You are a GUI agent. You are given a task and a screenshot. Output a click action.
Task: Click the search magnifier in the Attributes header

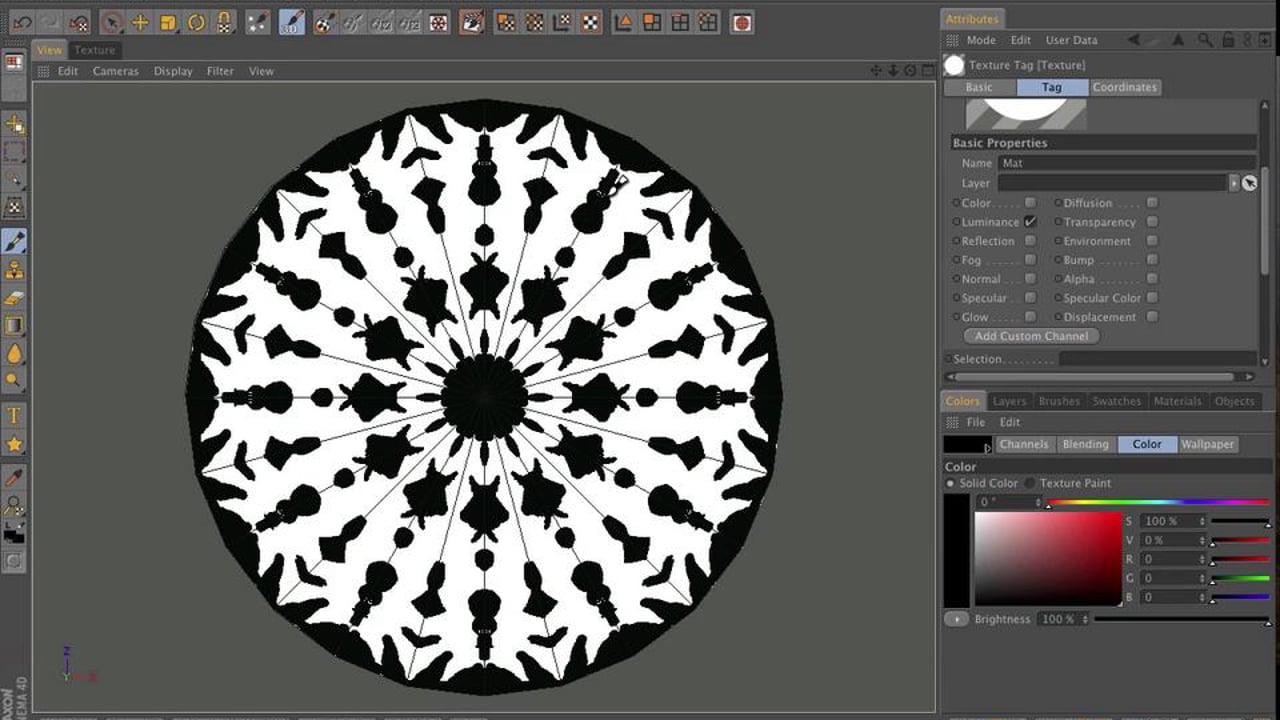[x=1205, y=40]
